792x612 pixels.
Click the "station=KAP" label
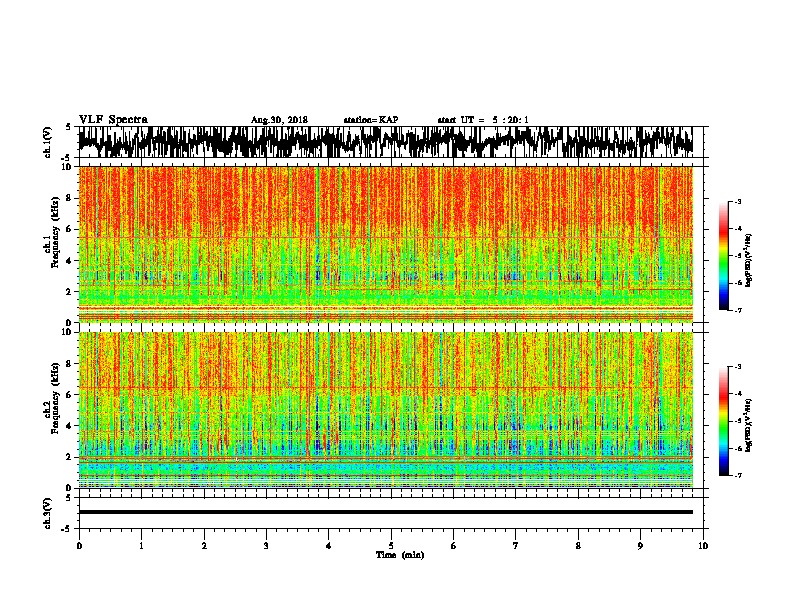coord(371,120)
